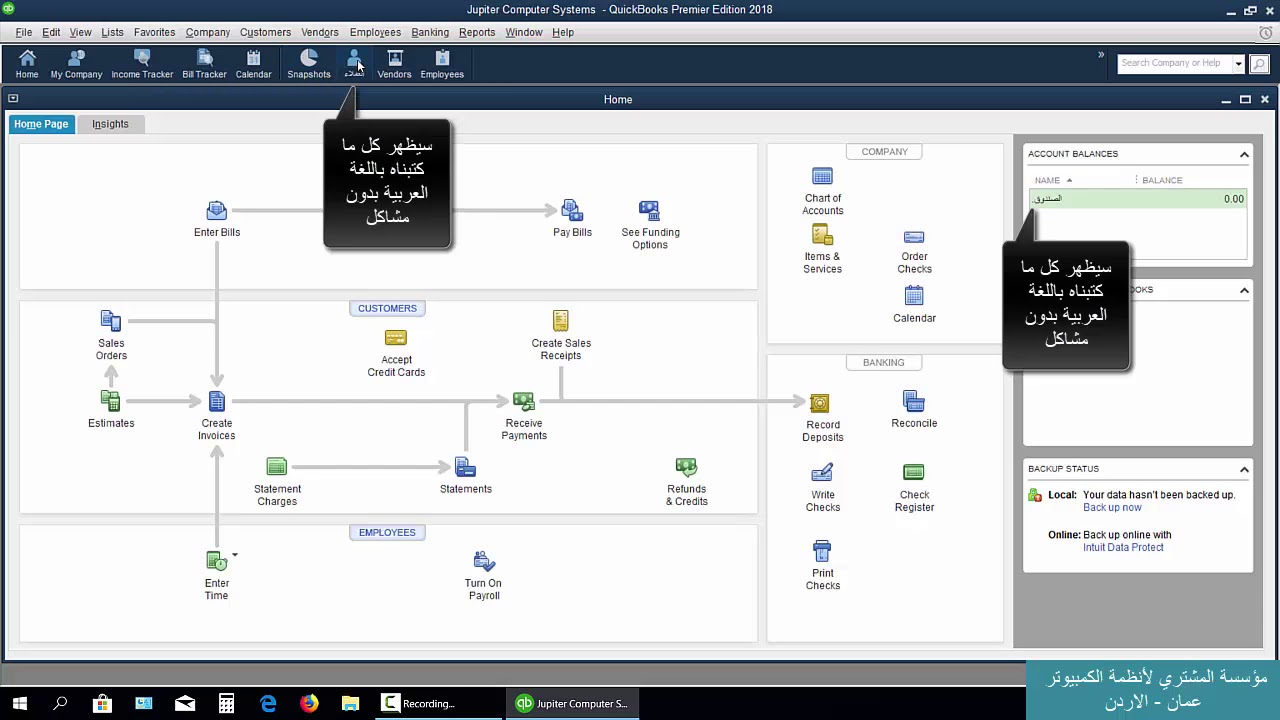This screenshot has width=1280, height=720.
Task: Open Create Sales Receipts
Action: 561,335
